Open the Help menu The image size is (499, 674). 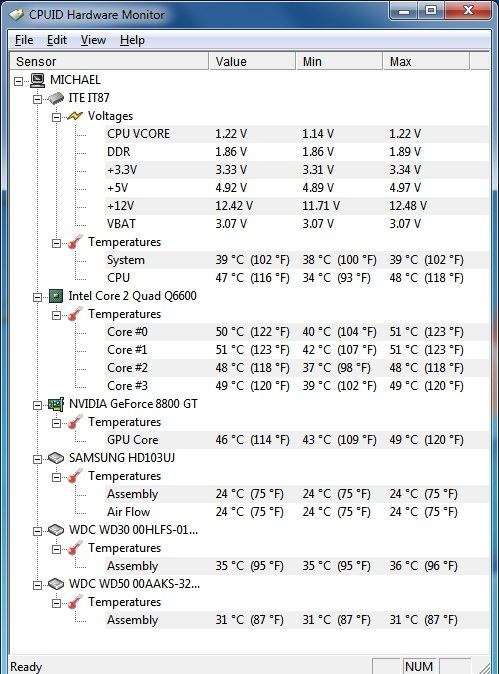(132, 40)
